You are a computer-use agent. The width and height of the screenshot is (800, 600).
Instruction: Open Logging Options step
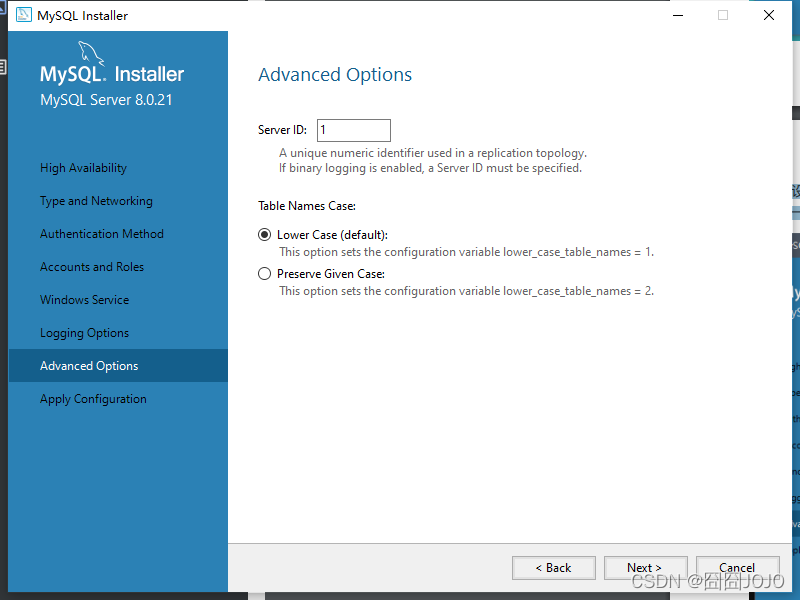84,333
